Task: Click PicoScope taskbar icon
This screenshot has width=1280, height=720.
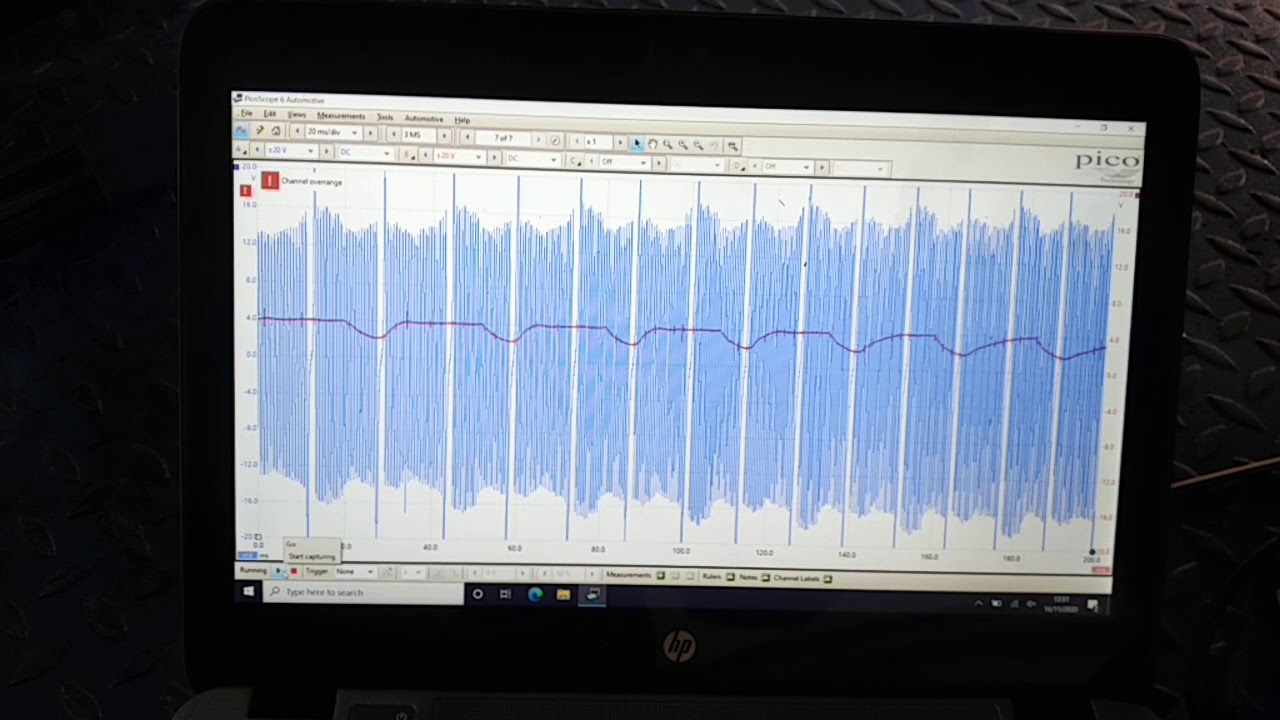Action: [x=593, y=595]
